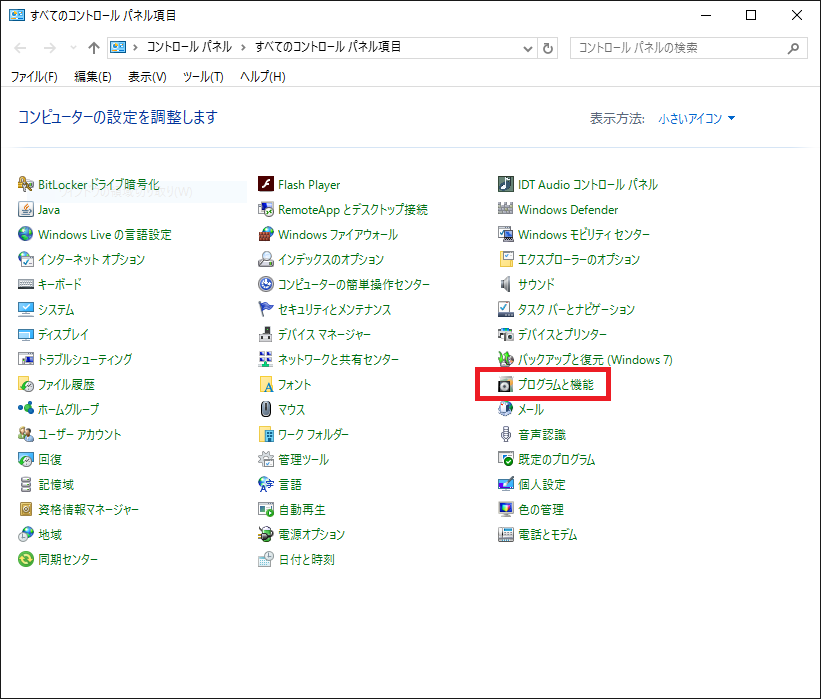
Task: Click the 資格情報マネージャー safe icon
Action: coord(26,509)
